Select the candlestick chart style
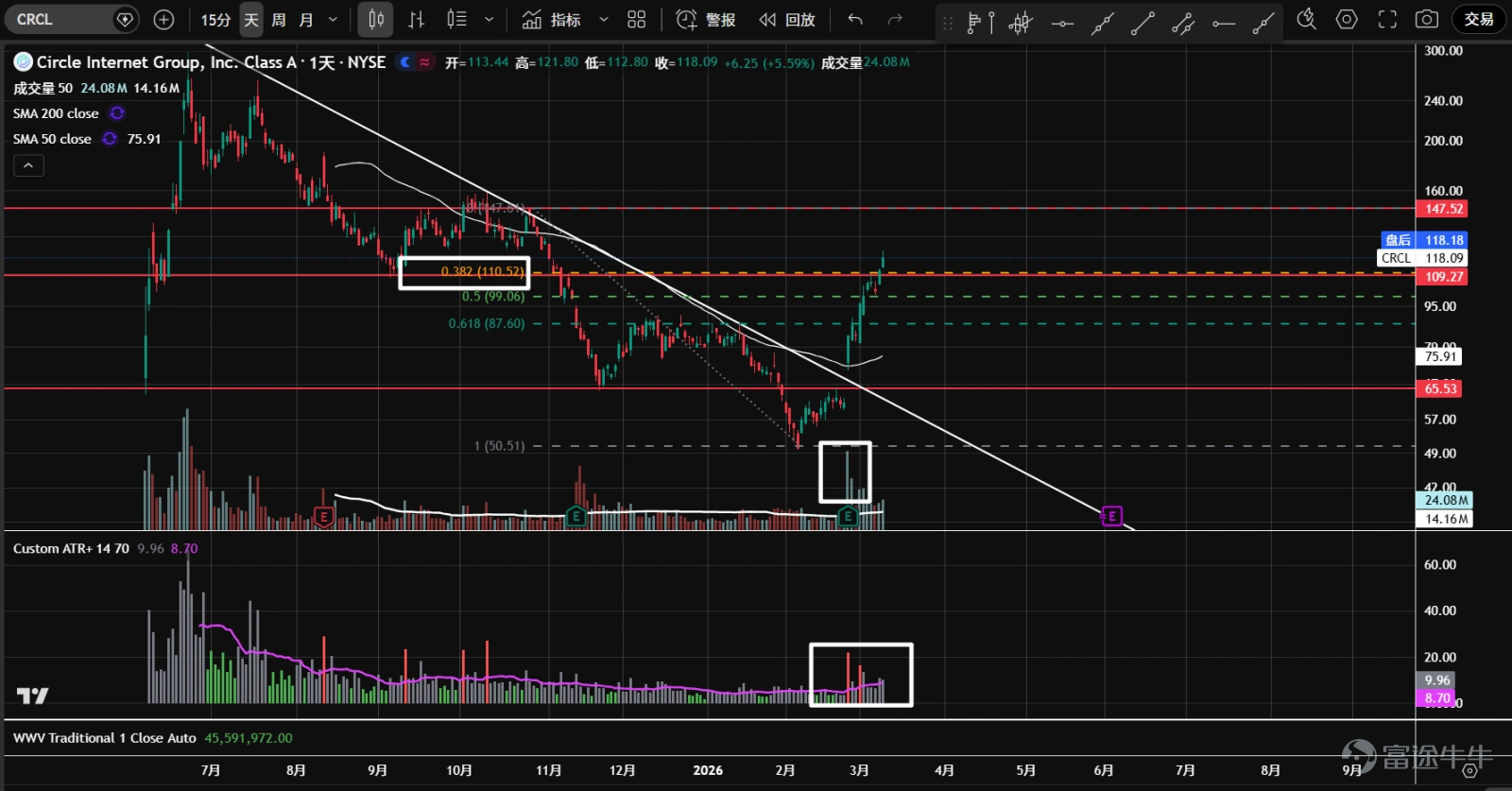The width and height of the screenshot is (1512, 791). [x=376, y=19]
